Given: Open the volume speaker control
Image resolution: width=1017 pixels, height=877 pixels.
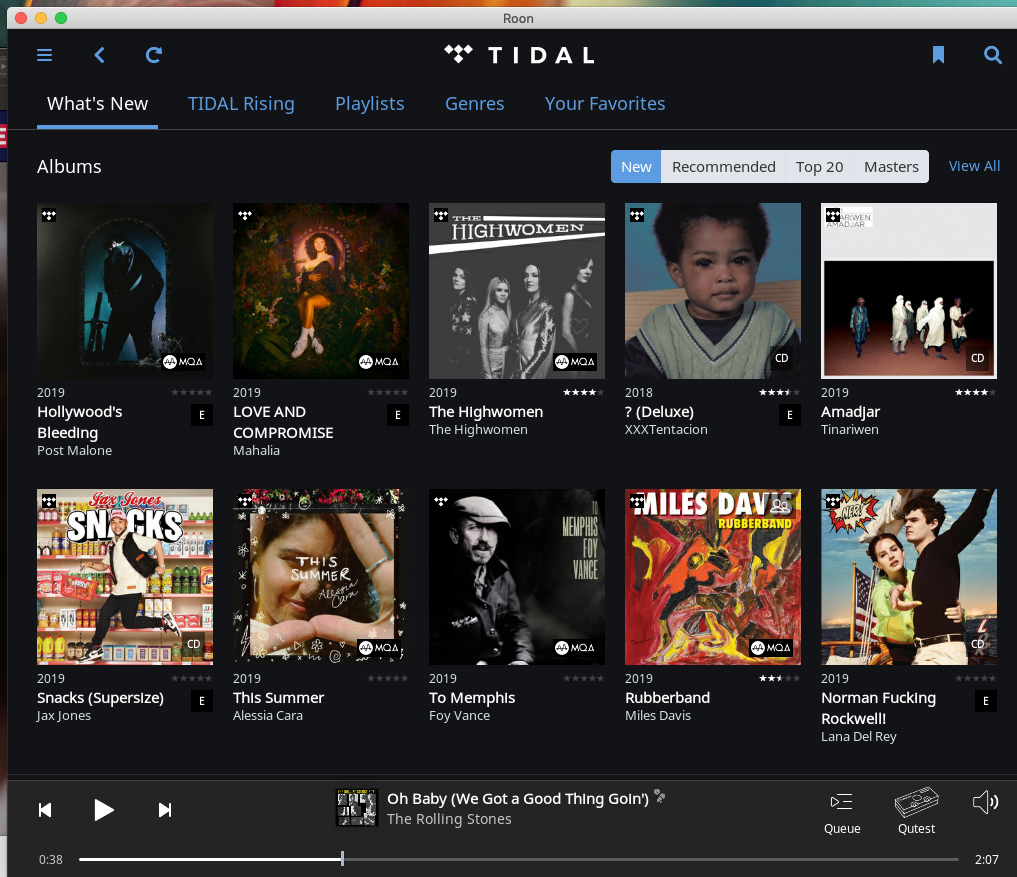Looking at the screenshot, I should point(985,802).
